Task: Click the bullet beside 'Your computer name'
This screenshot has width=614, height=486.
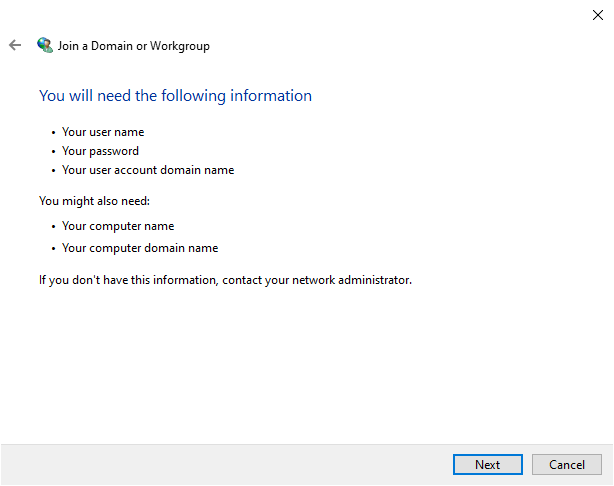Action: (52, 227)
